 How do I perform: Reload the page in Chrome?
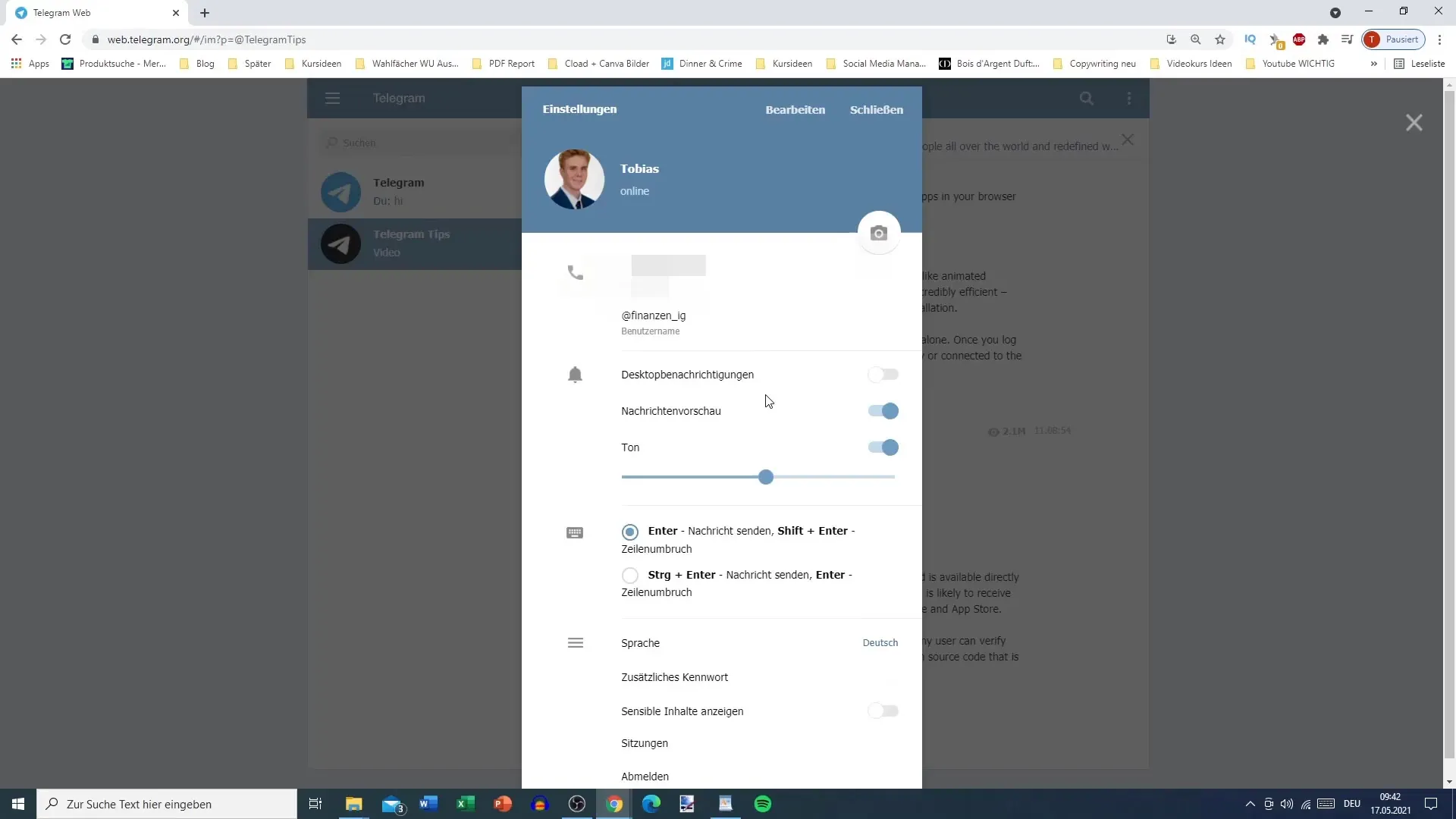pos(65,39)
